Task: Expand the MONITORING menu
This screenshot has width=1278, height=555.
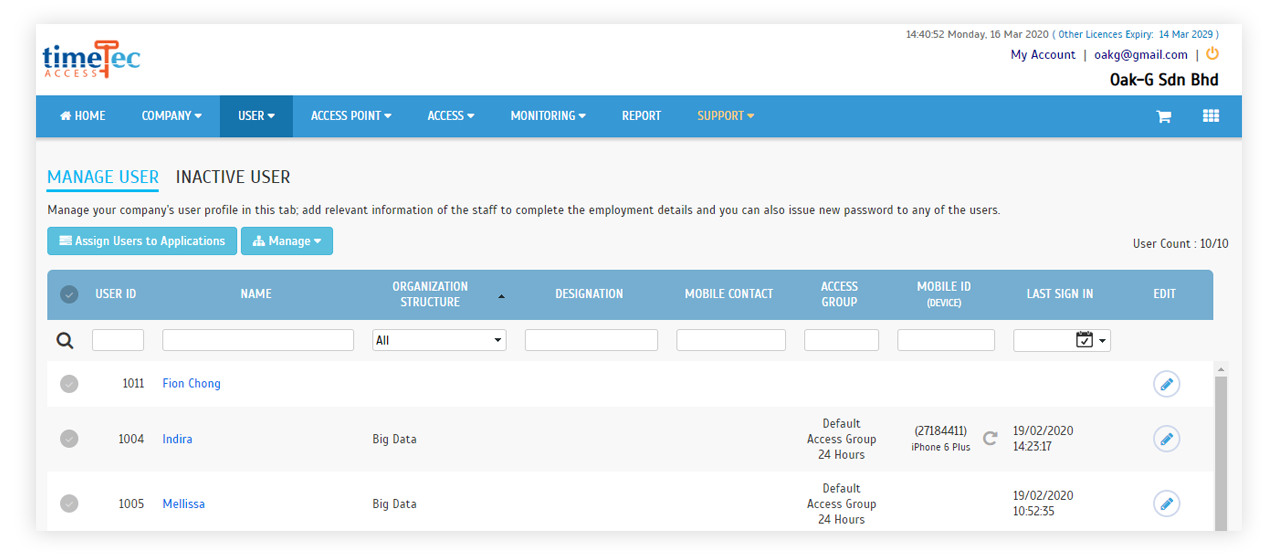Action: (548, 116)
